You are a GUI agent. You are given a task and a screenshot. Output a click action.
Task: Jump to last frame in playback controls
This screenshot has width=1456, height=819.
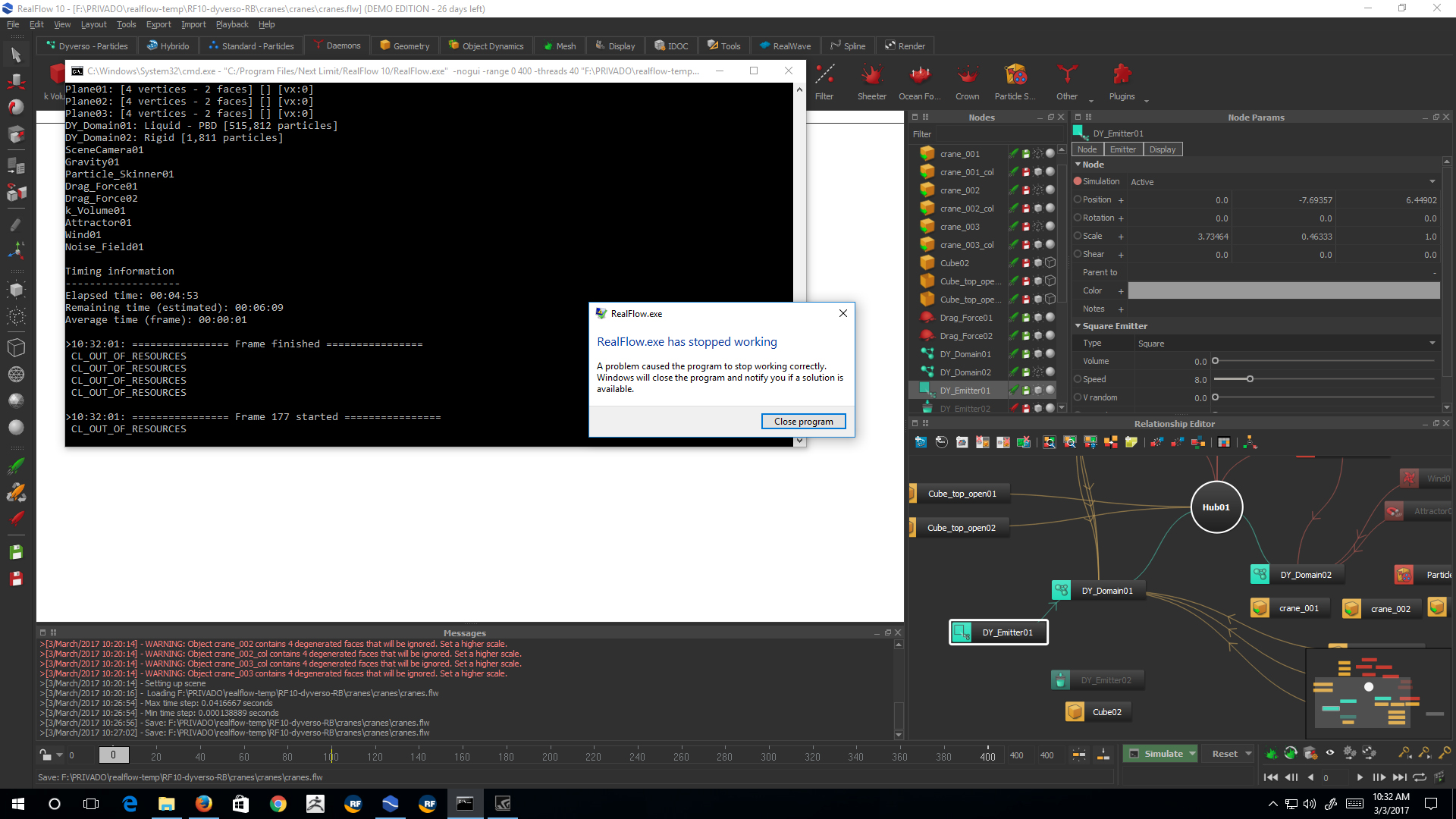(x=1400, y=777)
